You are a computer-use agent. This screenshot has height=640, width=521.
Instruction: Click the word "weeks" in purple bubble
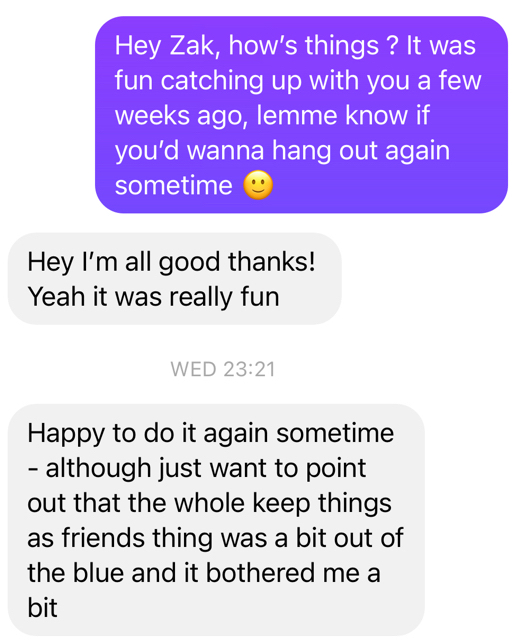(152, 115)
